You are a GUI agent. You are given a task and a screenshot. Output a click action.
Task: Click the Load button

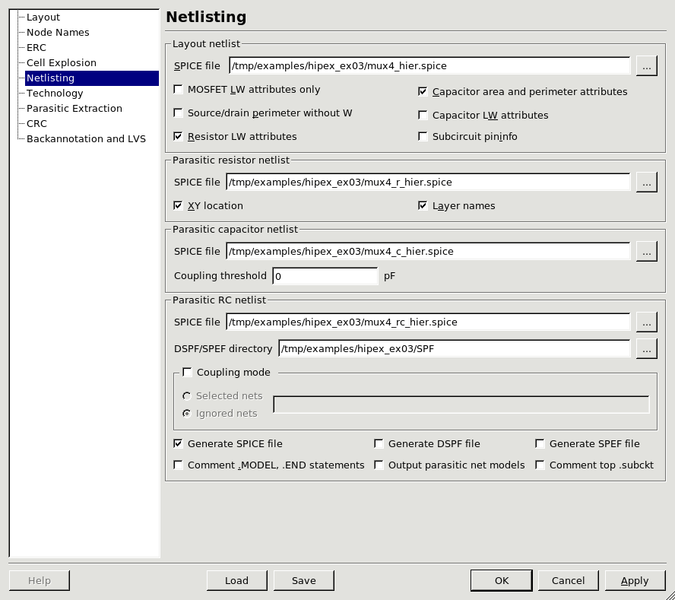pyautogui.click(x=237, y=580)
